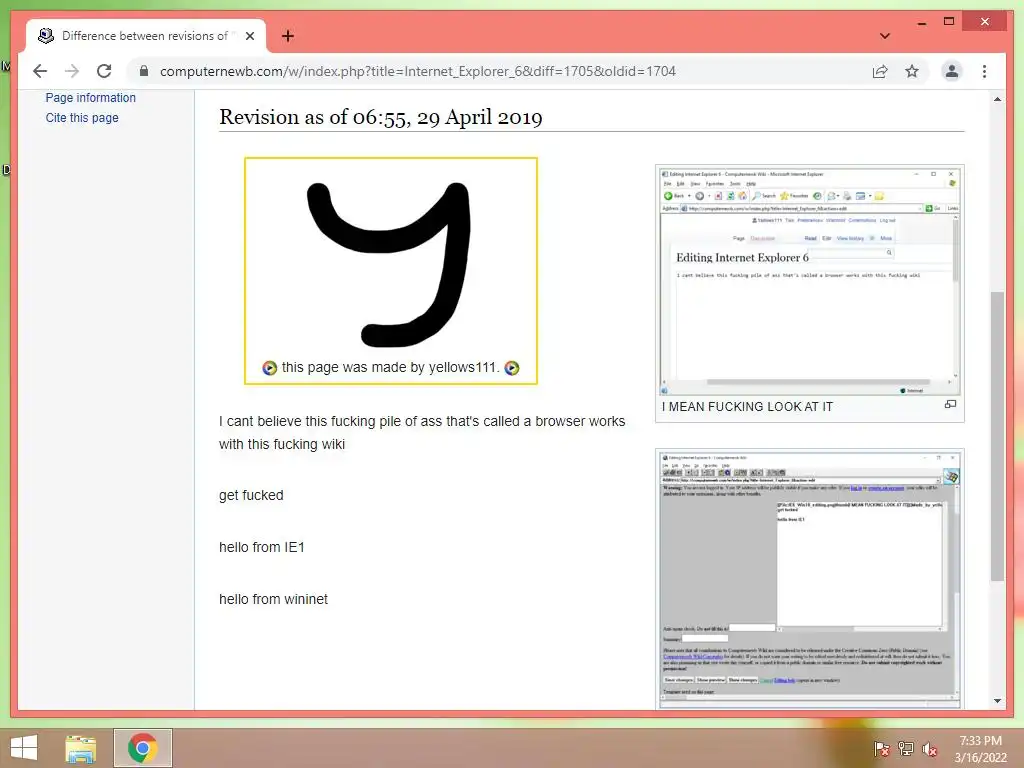Click the IE icon left of the caption
This screenshot has height=768, width=1024.
(x=269, y=368)
